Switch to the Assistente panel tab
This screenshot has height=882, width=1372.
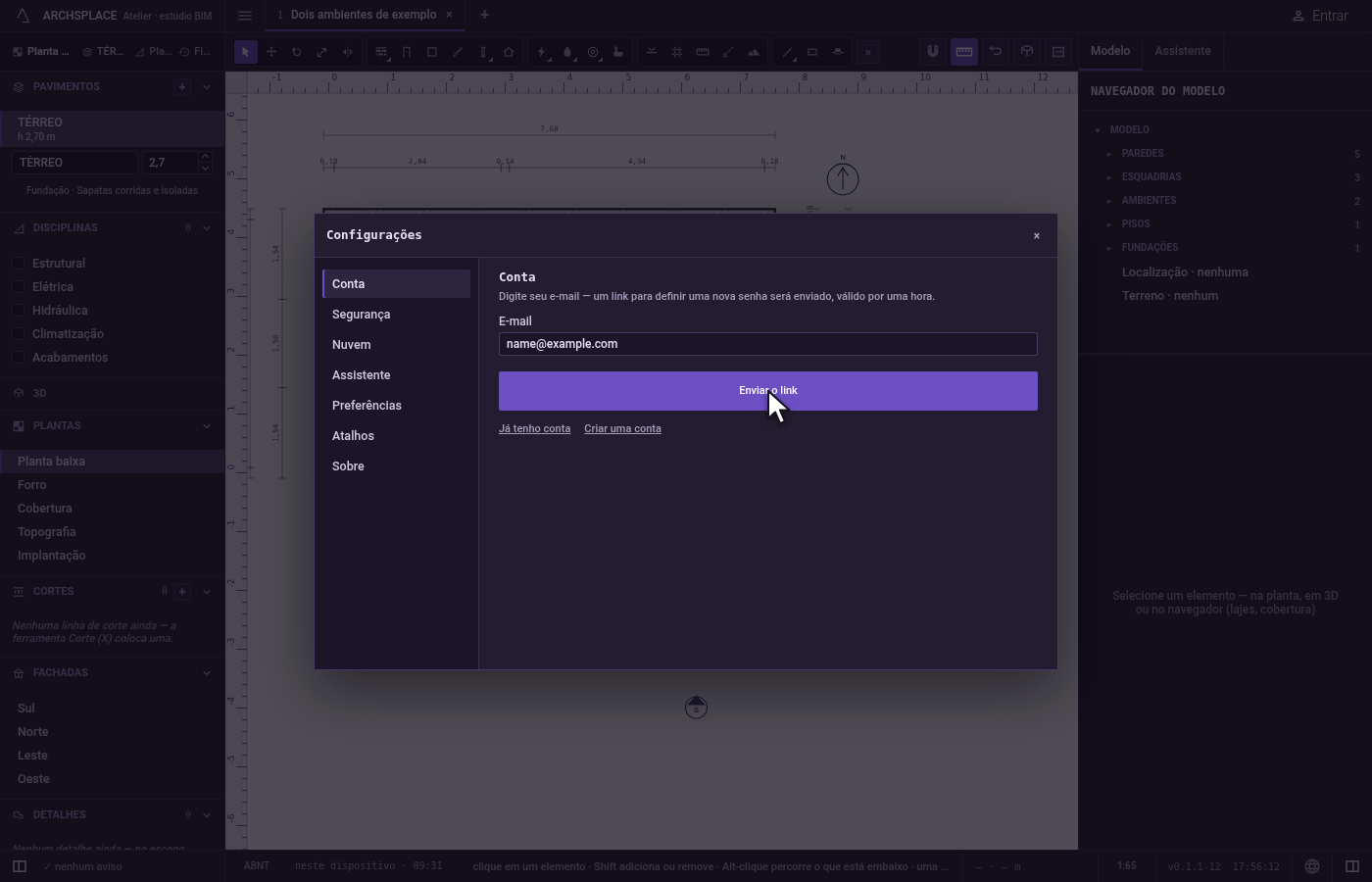pos(1182,51)
